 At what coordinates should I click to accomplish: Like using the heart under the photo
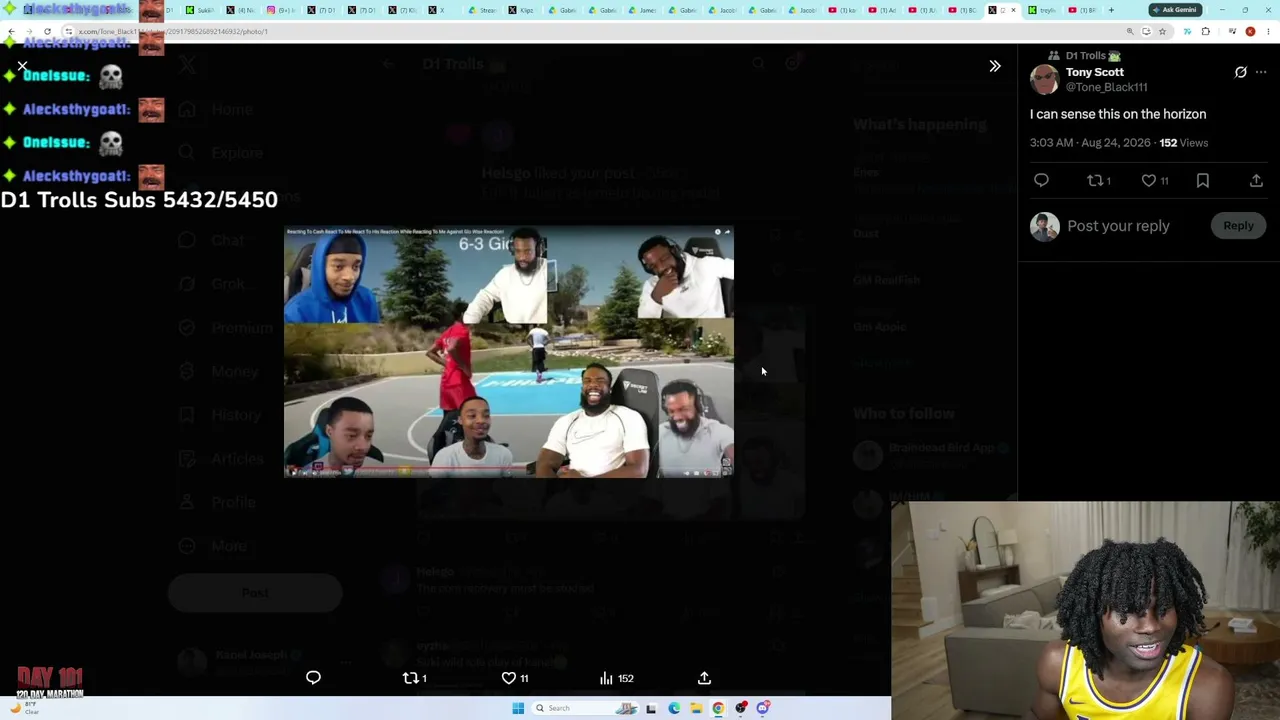pos(509,678)
